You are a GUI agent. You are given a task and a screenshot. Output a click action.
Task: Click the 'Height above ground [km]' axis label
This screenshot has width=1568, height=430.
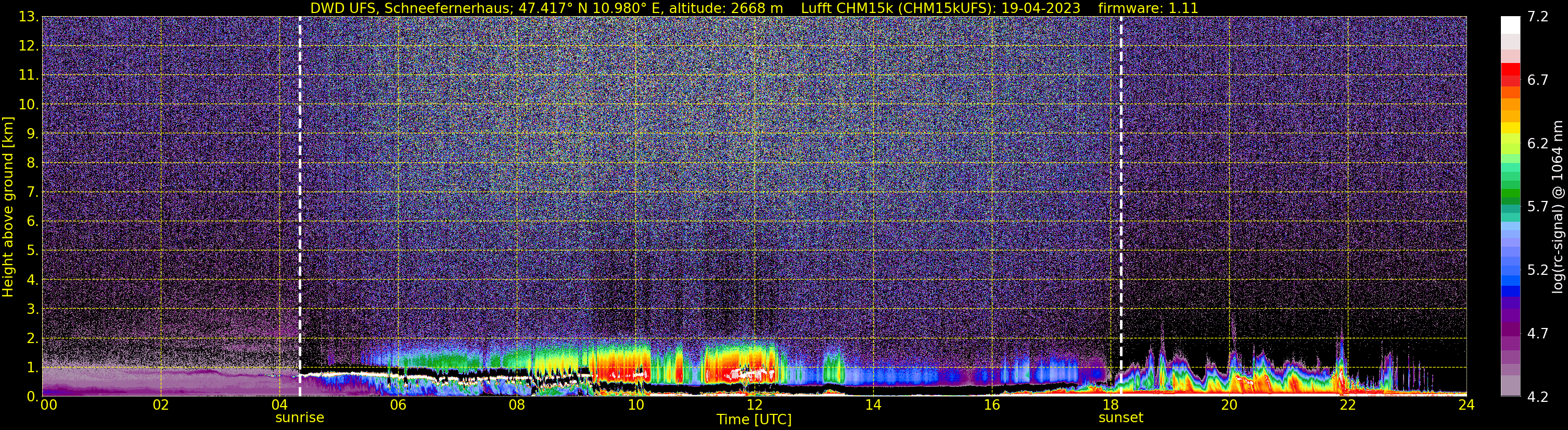(x=8, y=207)
